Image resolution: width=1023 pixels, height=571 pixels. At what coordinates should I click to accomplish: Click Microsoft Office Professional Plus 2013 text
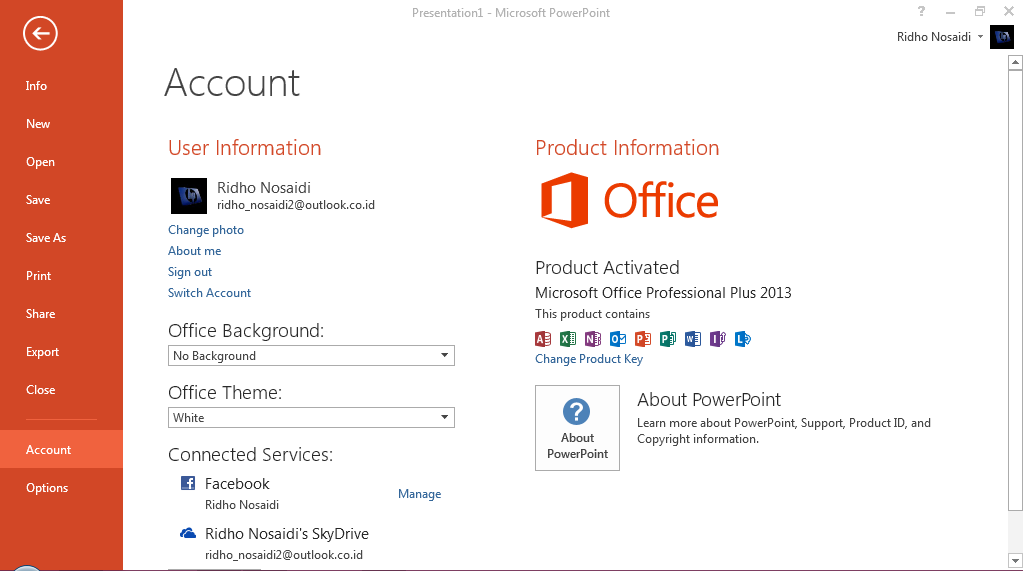pyautogui.click(x=663, y=292)
